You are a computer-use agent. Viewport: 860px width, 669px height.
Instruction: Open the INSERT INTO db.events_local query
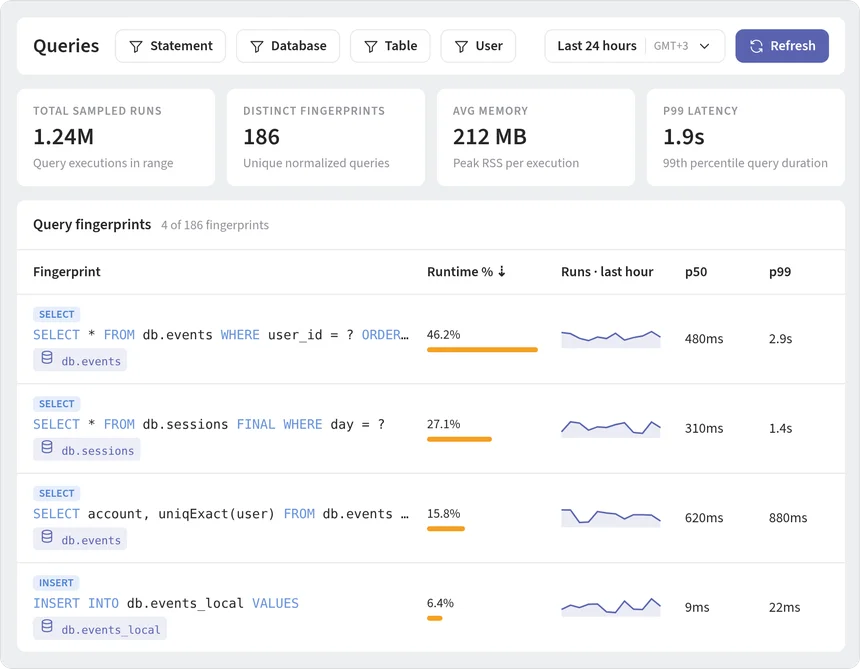166,603
